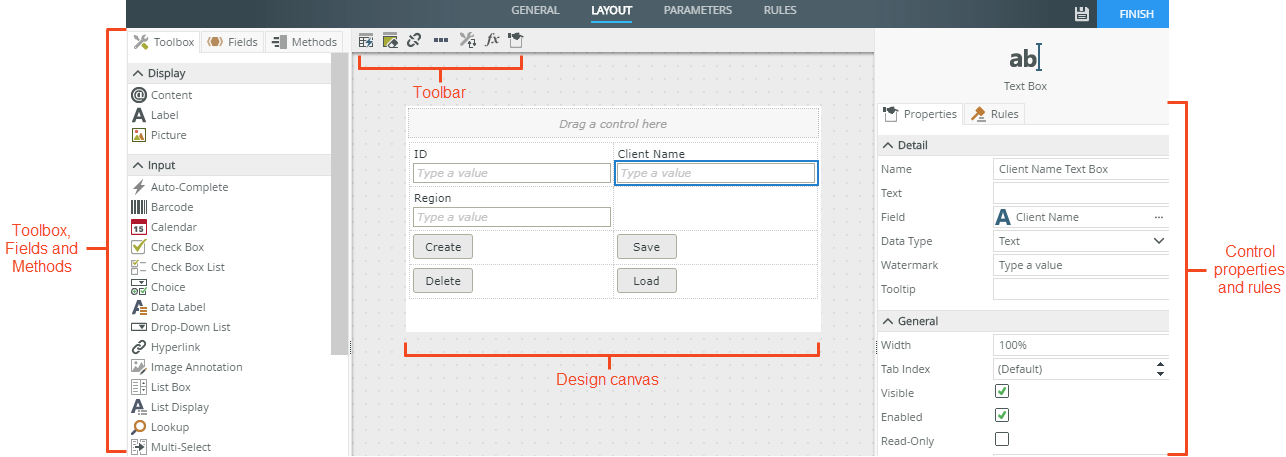Toggle the Visible checkbox

[x=1001, y=392]
